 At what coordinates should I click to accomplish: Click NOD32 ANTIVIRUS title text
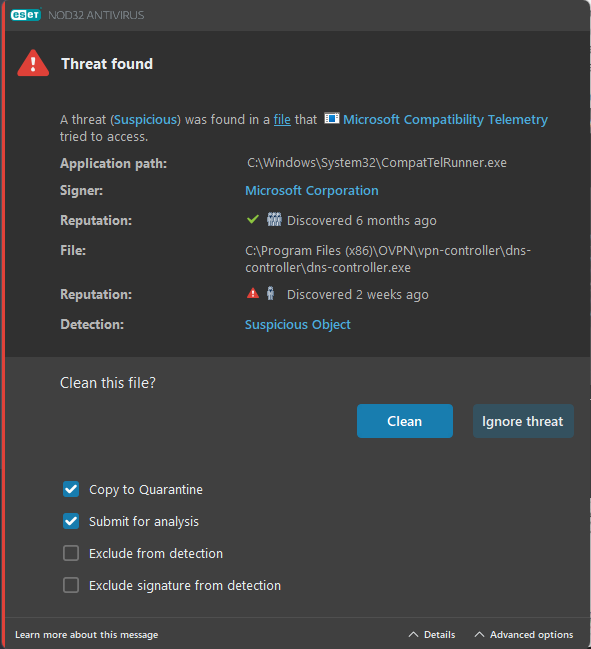[x=96, y=15]
